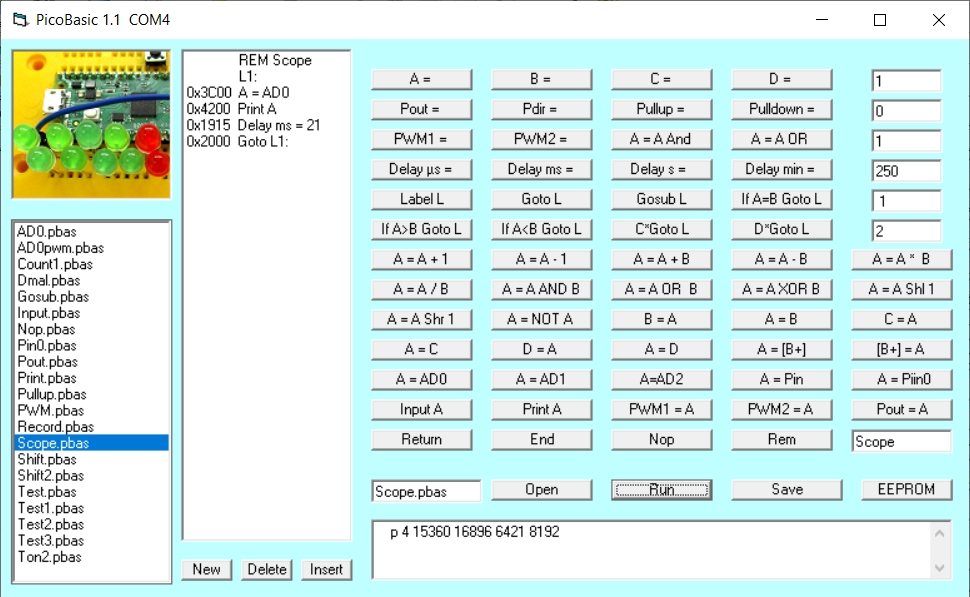Click the New button

coord(206,569)
